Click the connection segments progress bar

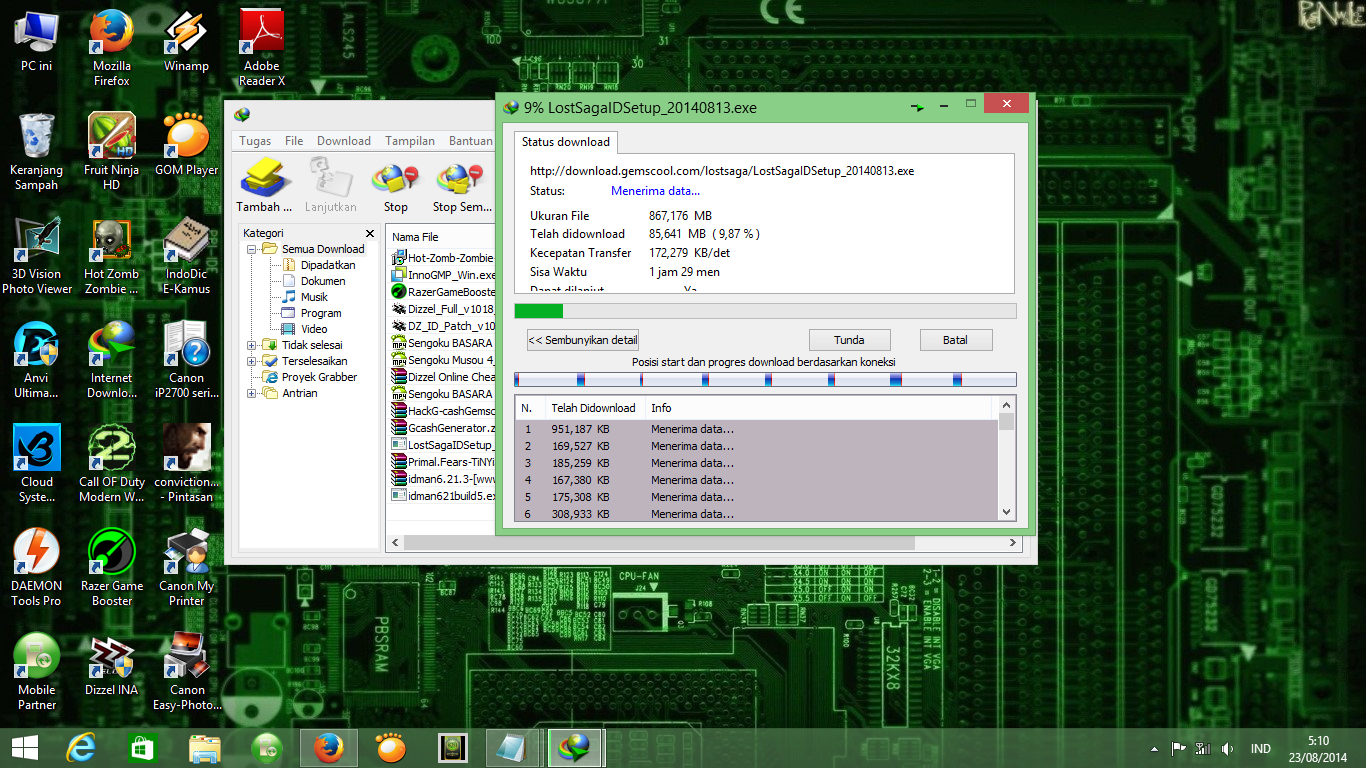765,380
